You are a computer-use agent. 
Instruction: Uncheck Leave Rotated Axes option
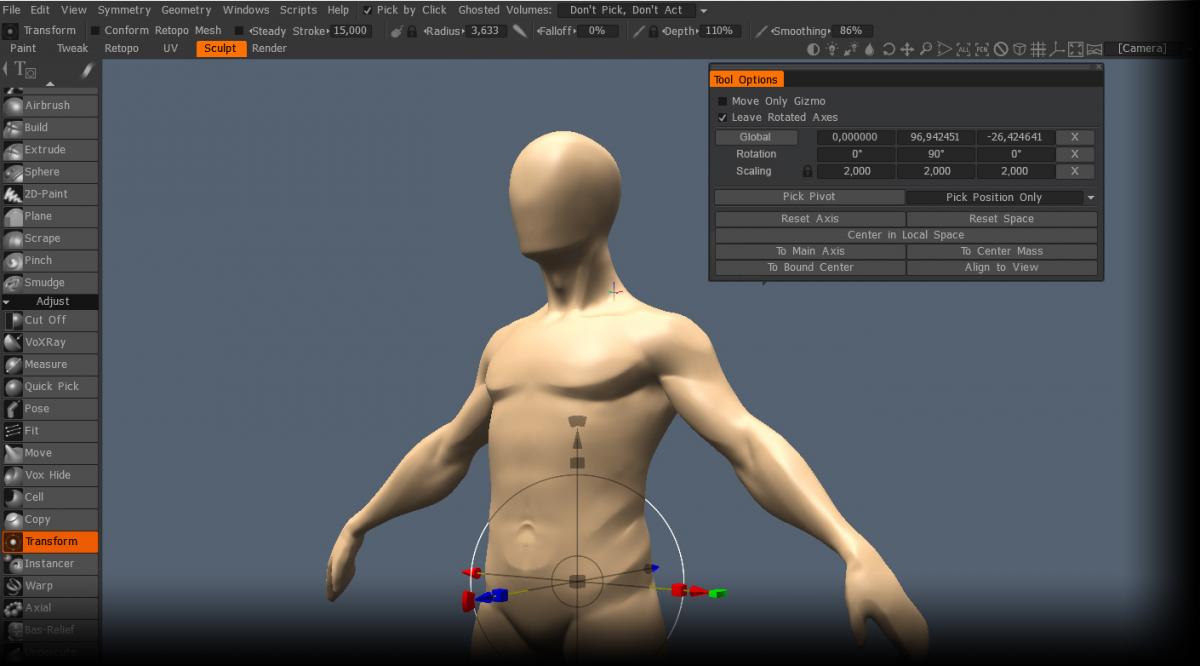723,117
